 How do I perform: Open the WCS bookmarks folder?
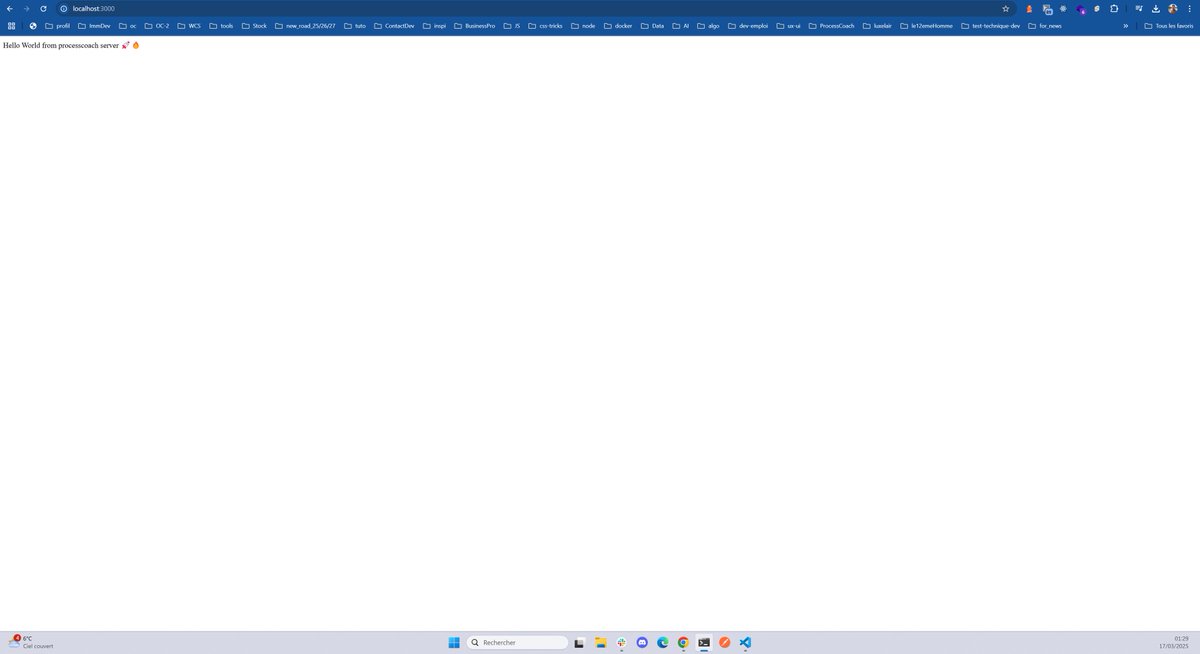[189, 25]
